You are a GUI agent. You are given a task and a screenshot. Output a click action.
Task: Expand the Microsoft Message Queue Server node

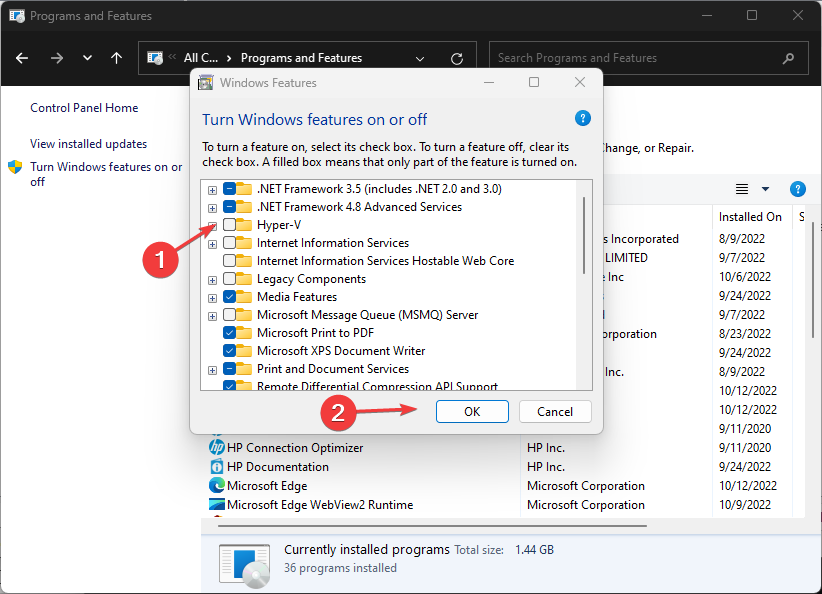pos(212,316)
